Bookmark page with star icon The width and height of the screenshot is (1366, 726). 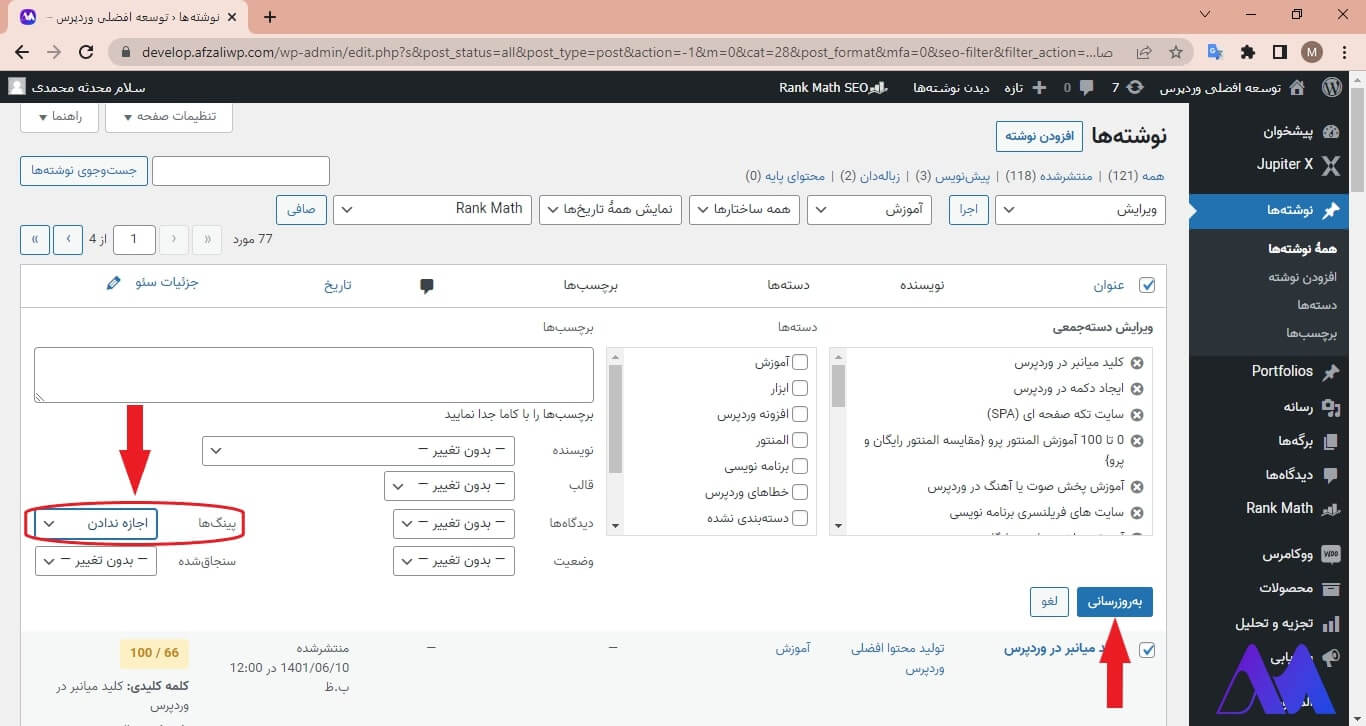point(1176,52)
